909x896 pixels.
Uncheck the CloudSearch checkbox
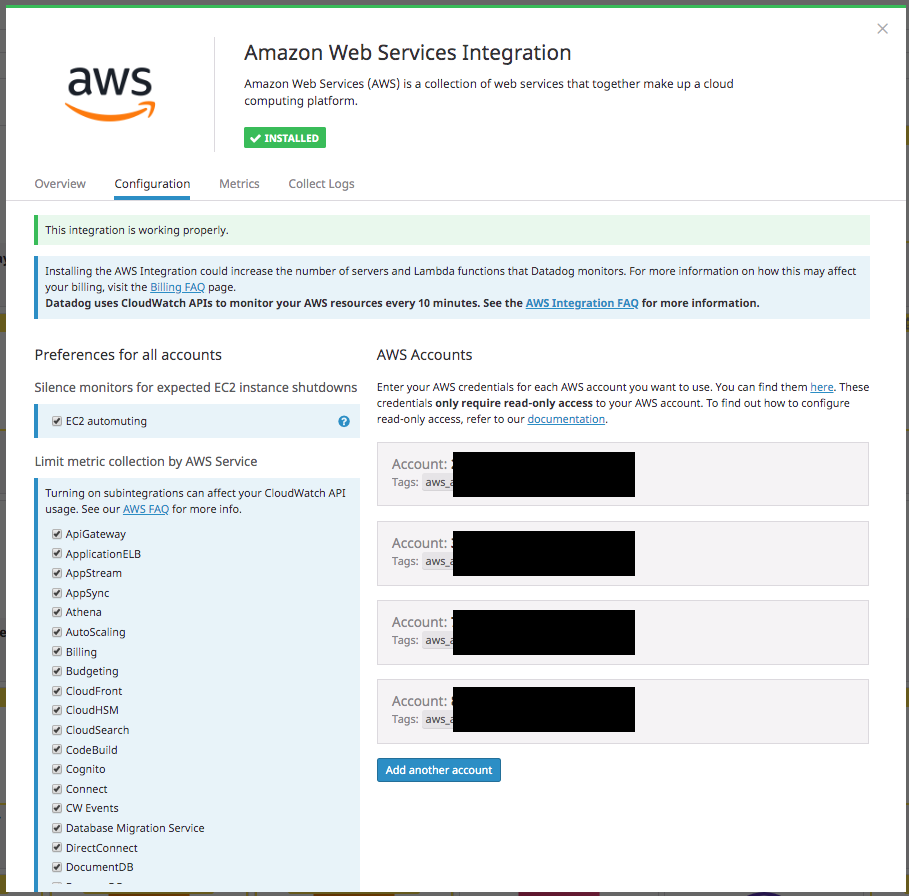coord(57,730)
